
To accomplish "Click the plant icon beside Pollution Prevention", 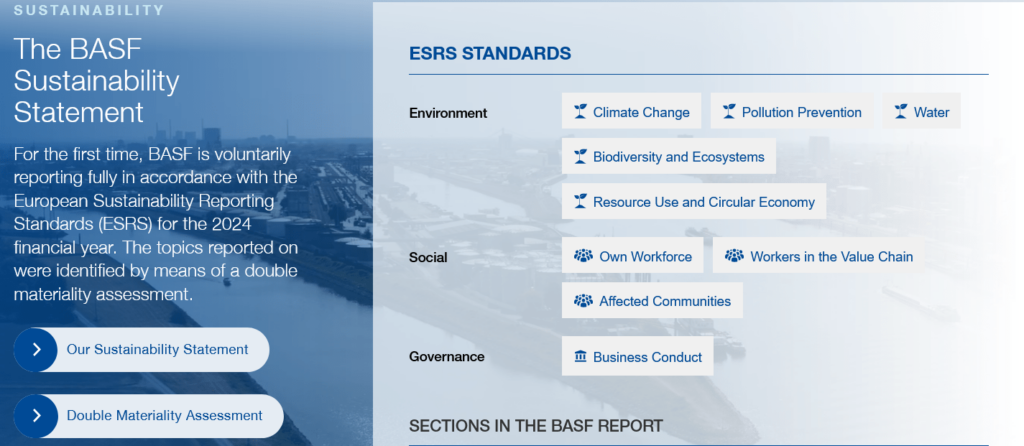I will (x=729, y=112).
